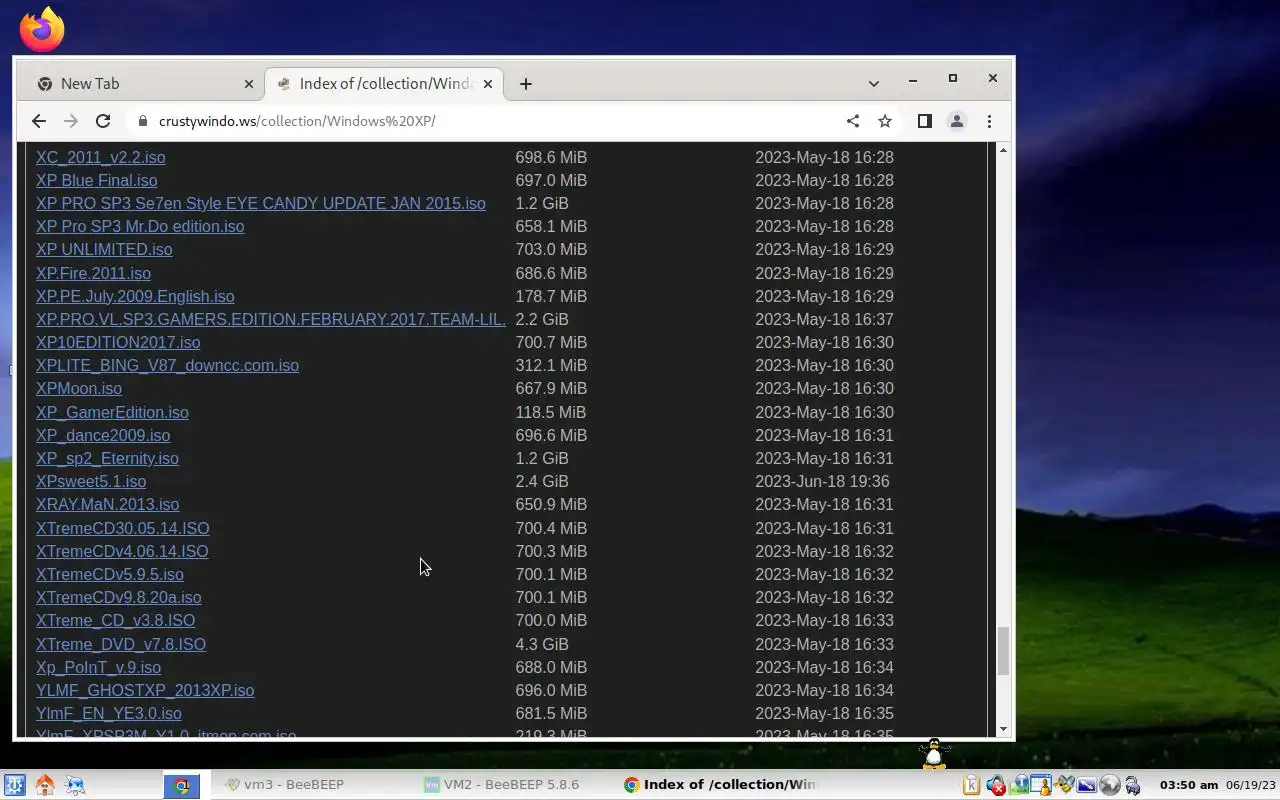Close the New Tab tab
Image resolution: width=1280 pixels, height=800 pixels.
249,84
